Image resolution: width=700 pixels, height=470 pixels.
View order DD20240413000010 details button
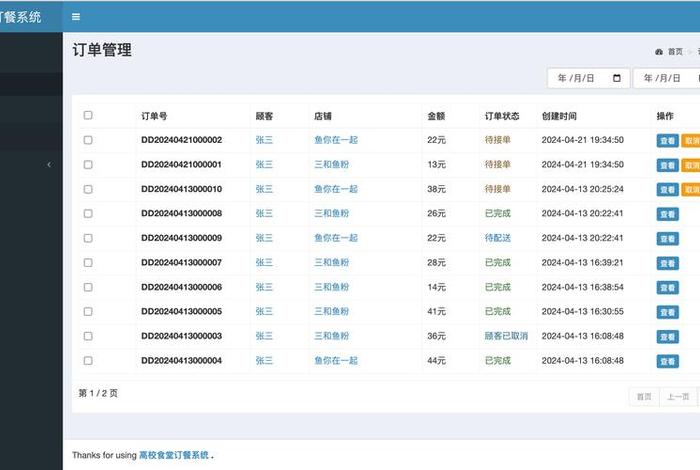(667, 190)
